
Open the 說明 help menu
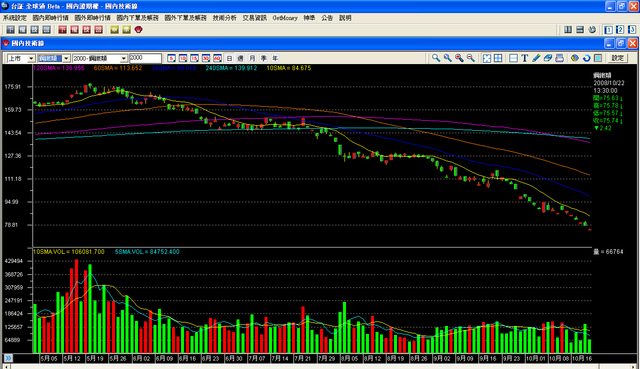coord(345,18)
